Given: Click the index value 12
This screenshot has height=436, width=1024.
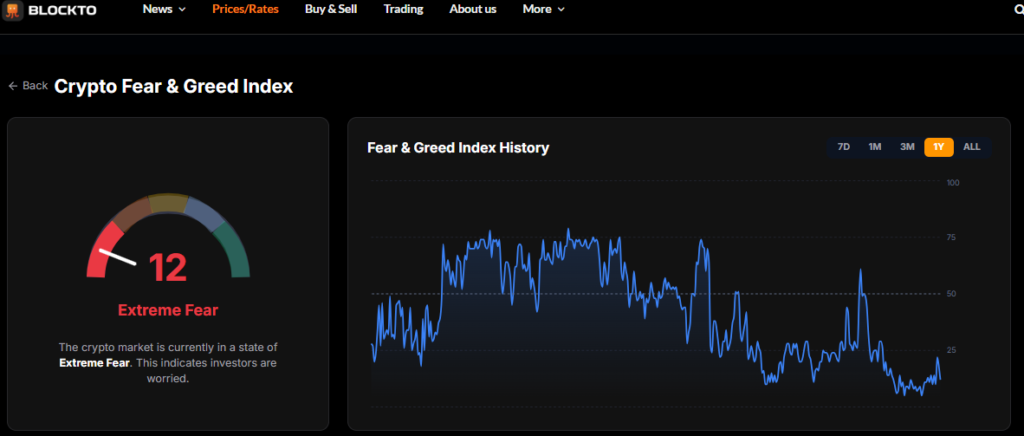Looking at the screenshot, I should [x=168, y=268].
